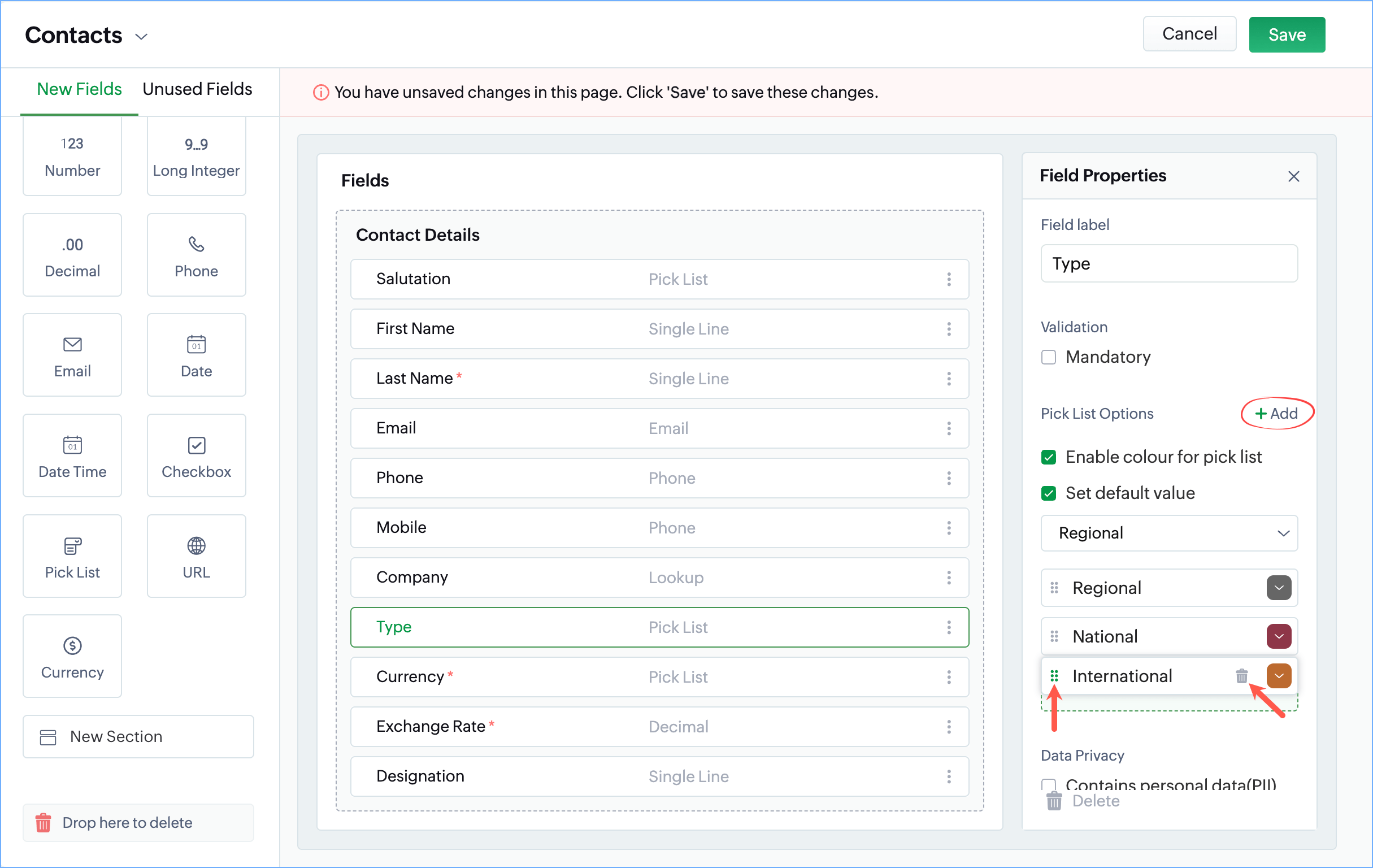
Task: Click the trash icon next to International
Action: tap(1241, 676)
